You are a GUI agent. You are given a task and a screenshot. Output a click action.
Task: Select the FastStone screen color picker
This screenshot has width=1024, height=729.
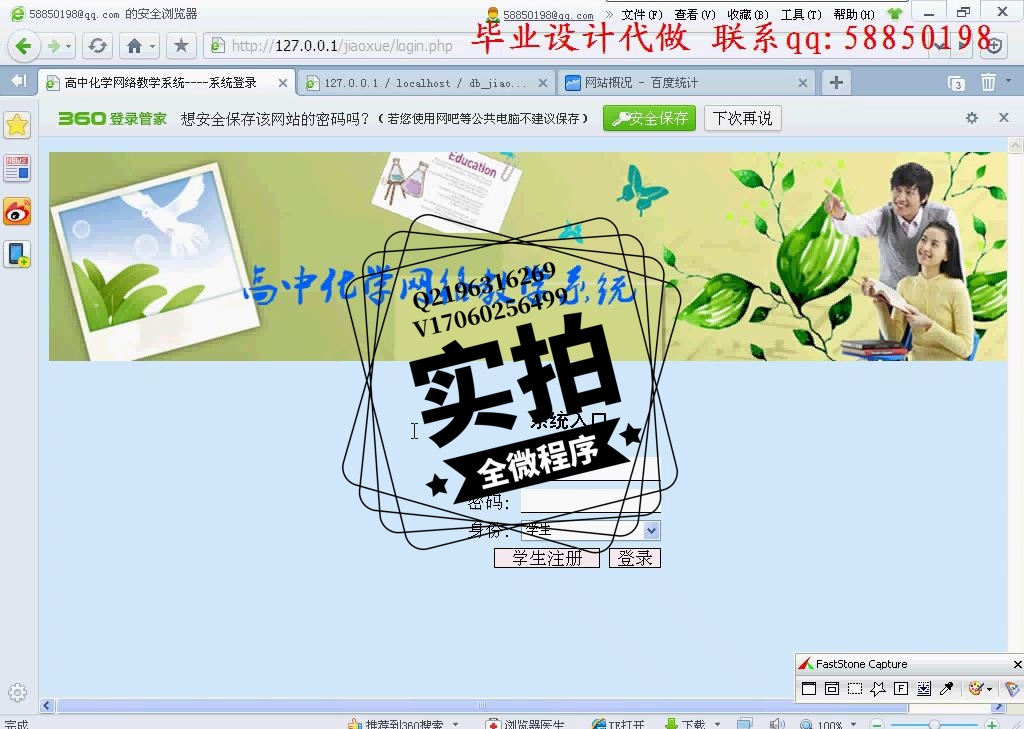tap(946, 688)
